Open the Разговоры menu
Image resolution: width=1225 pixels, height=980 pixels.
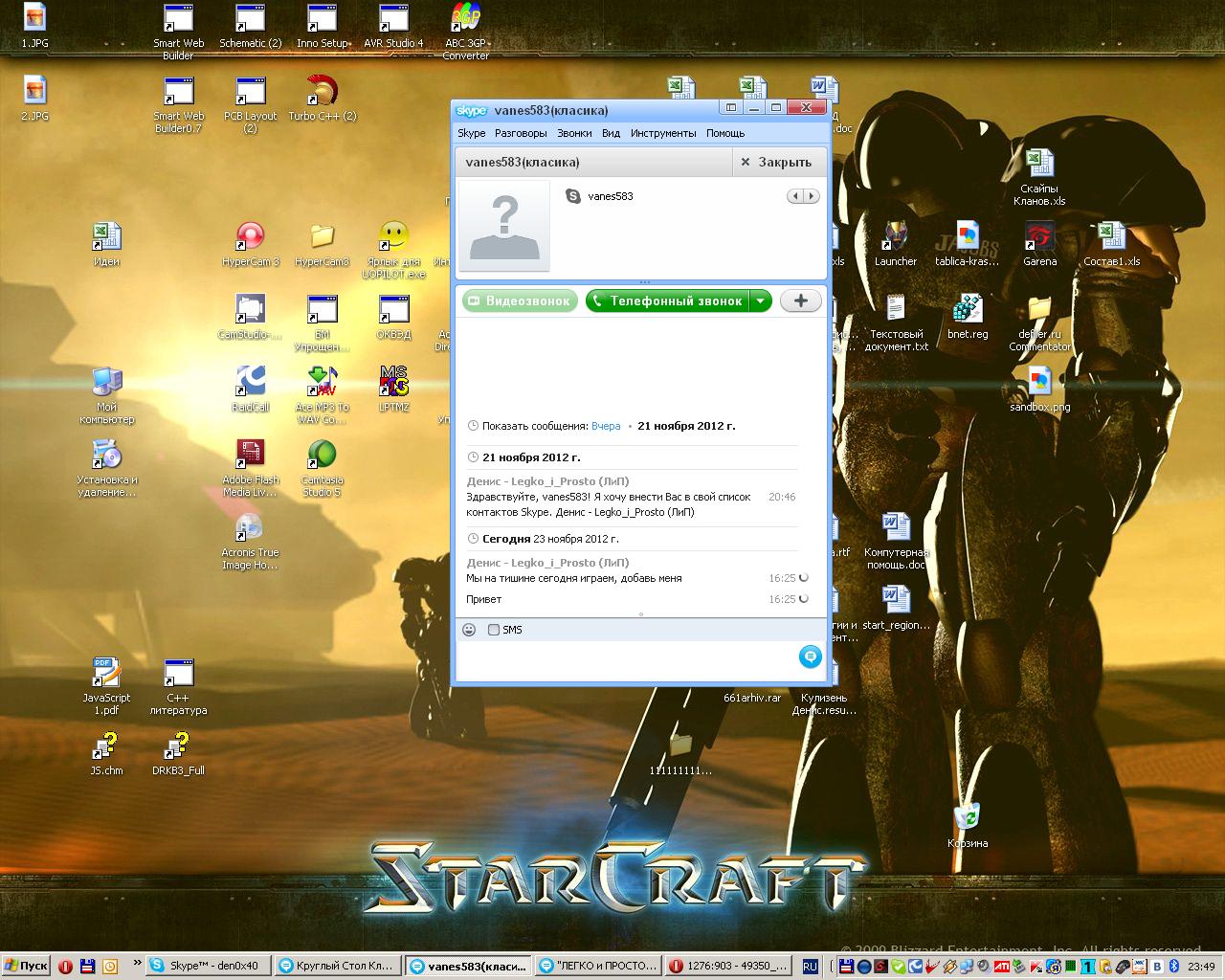[521, 133]
